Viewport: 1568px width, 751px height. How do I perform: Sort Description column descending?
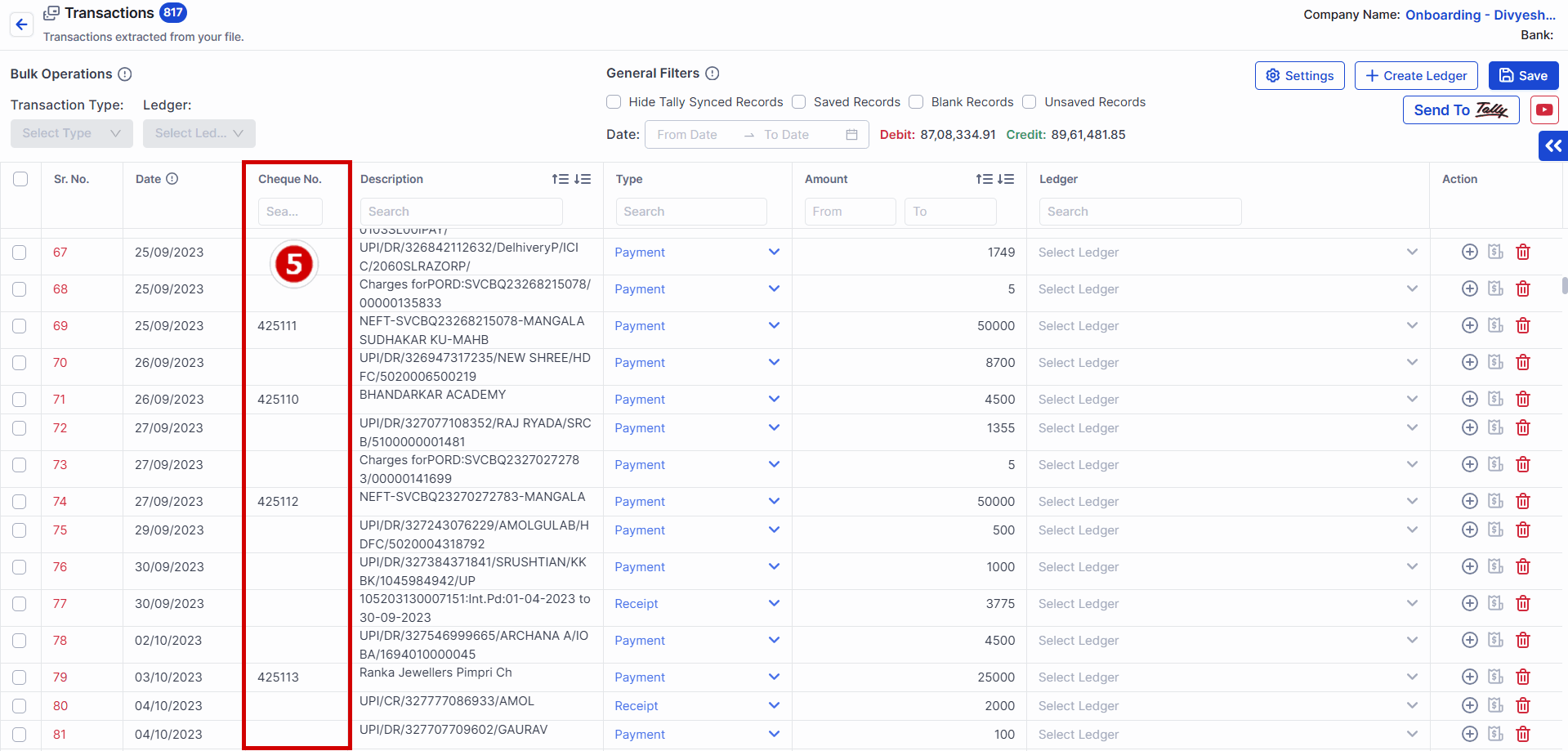(x=583, y=179)
